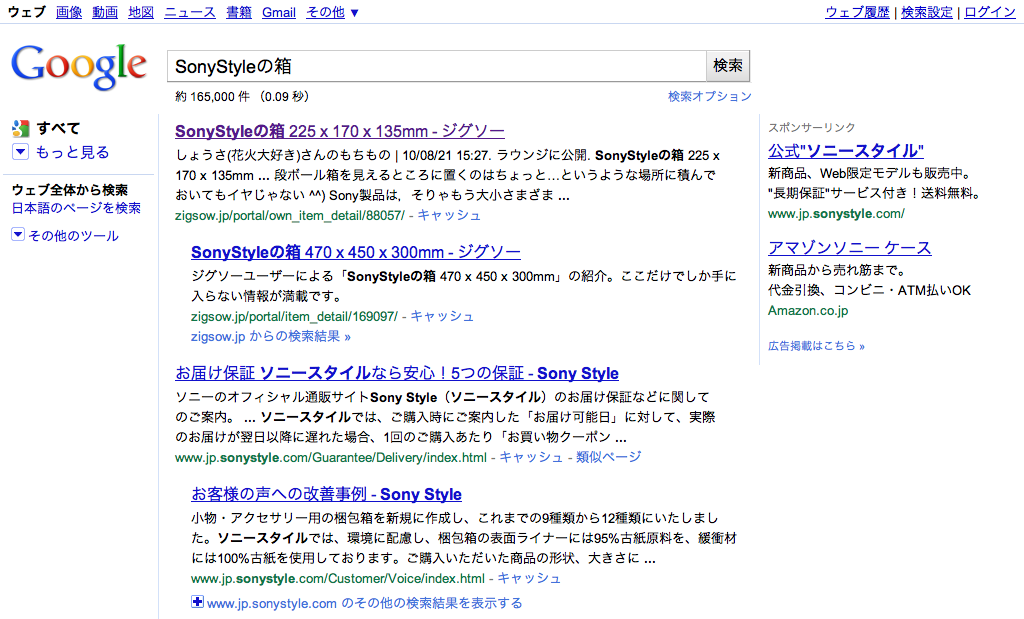
Task: Click the 約 165,000 件 result count text
Action: tap(212, 97)
